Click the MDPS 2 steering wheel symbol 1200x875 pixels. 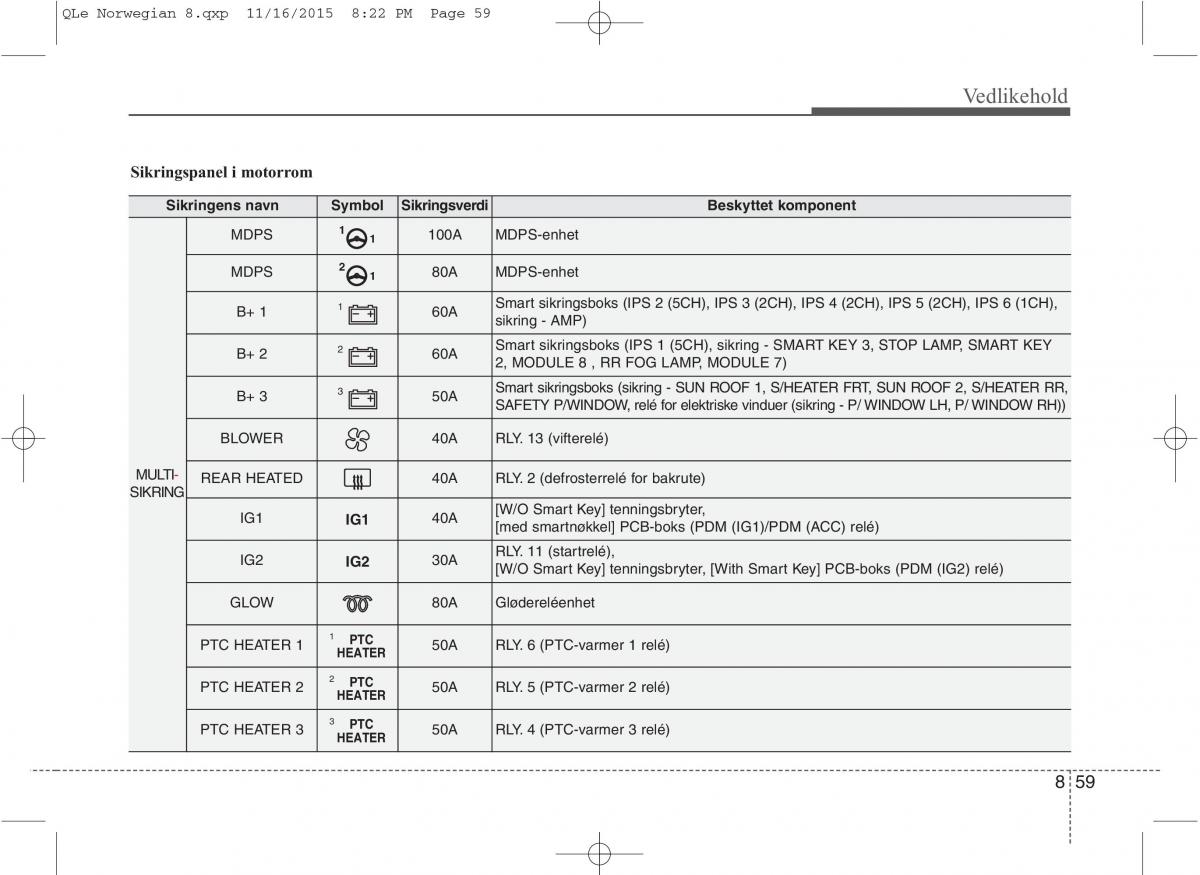[357, 272]
